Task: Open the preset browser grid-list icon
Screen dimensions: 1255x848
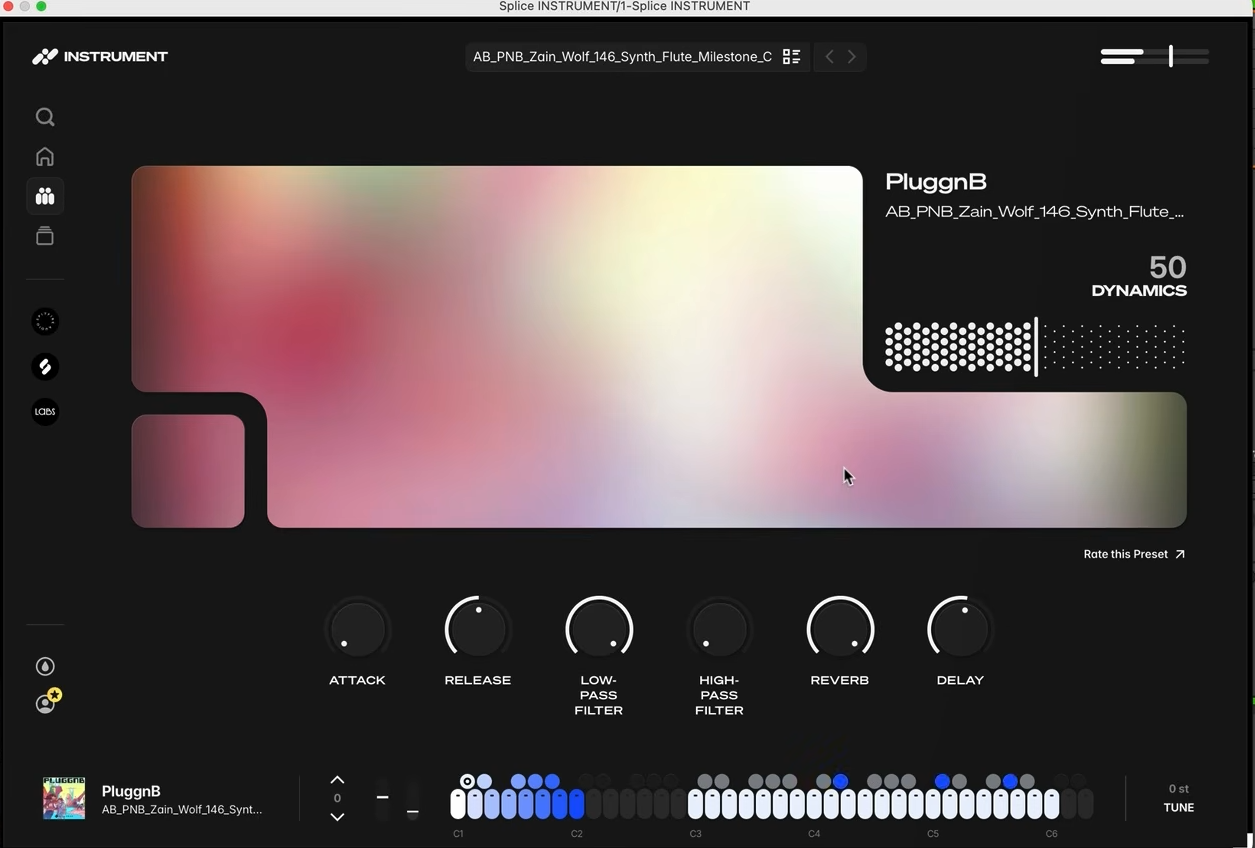Action: (x=791, y=57)
